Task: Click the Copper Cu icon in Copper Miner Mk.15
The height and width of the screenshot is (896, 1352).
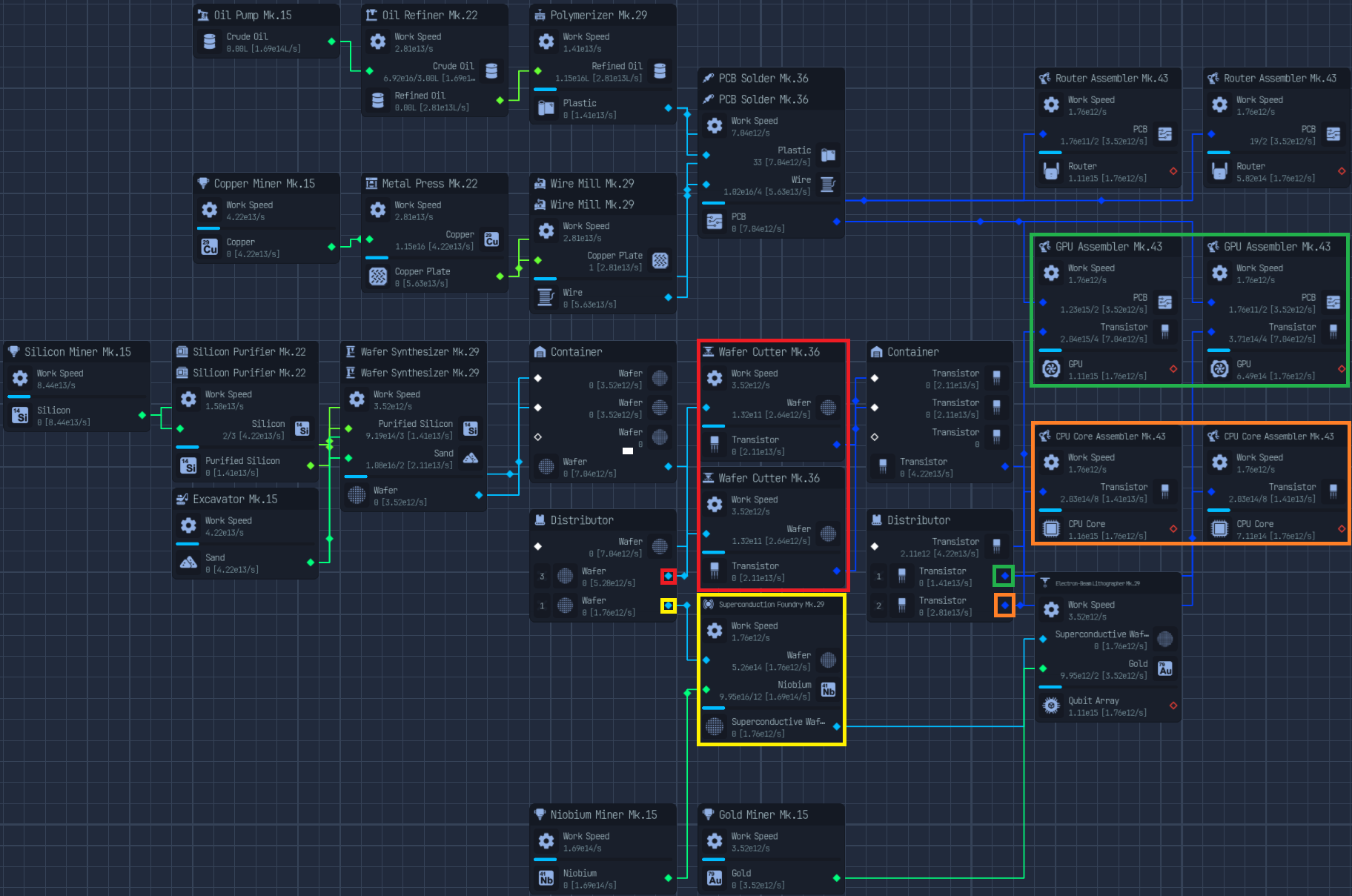Action: pos(210,247)
